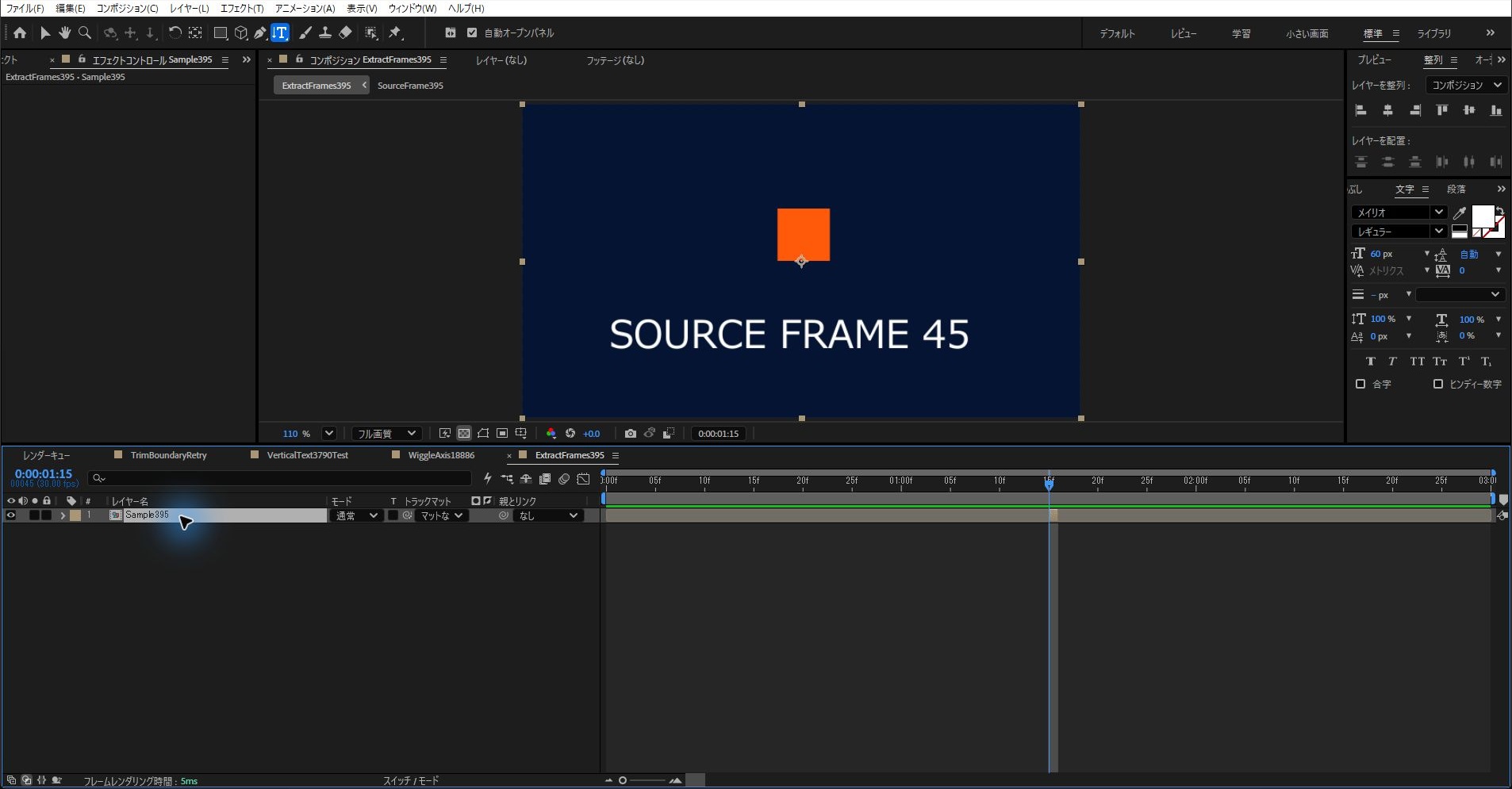
Task: Select the Brush tool
Action: pos(305,33)
